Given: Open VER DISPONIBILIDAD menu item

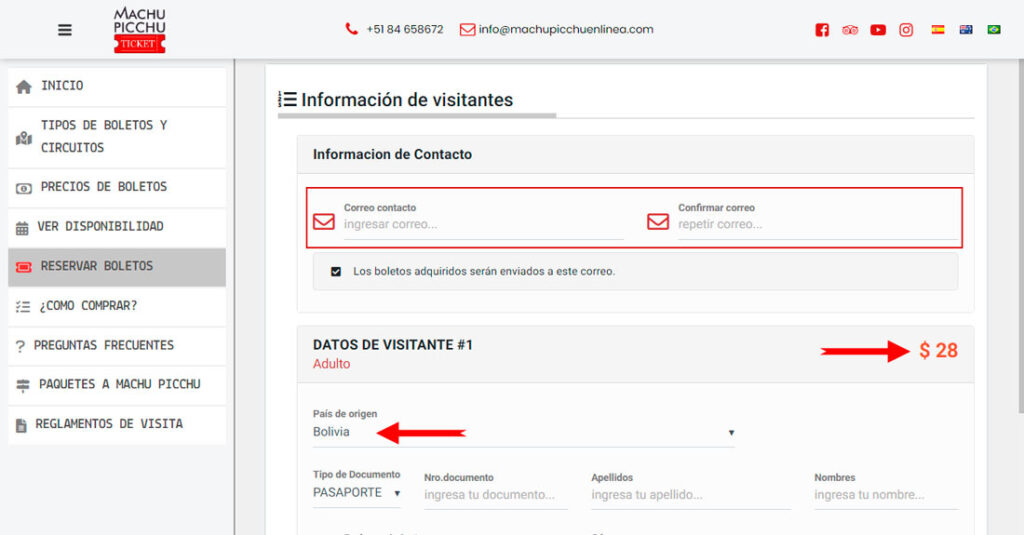Looking at the screenshot, I should point(100,227).
